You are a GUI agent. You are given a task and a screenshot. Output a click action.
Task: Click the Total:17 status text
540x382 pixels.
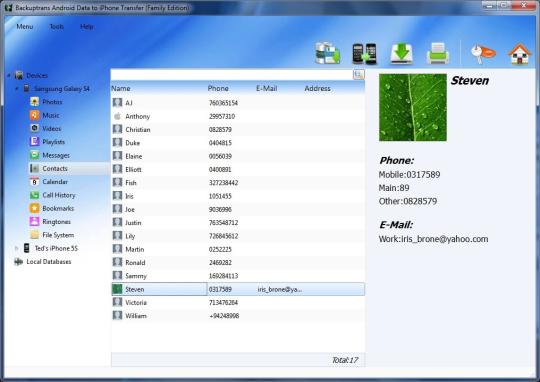(x=345, y=360)
